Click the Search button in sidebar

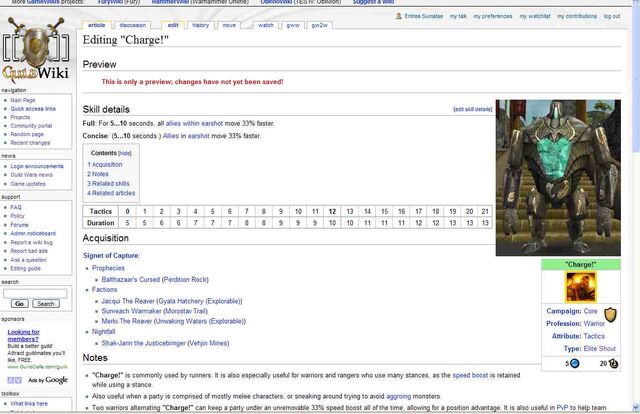pyautogui.click(x=46, y=304)
